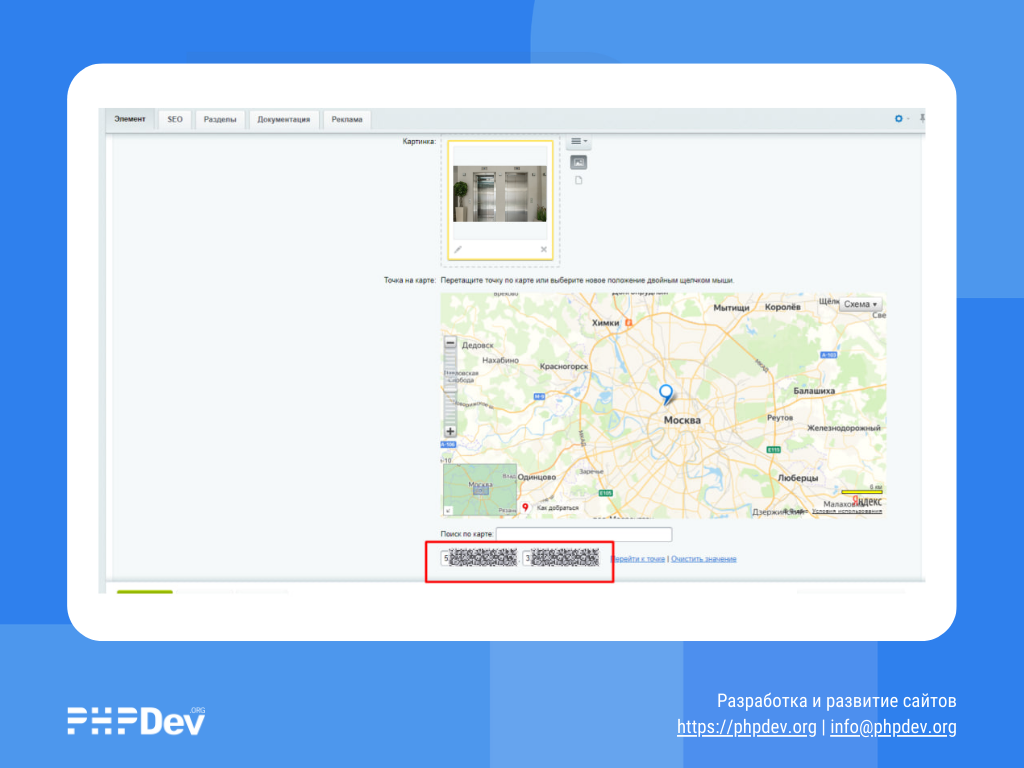The height and width of the screenshot is (768, 1024).
Task: Click the Королёв label on the map
Action: tap(782, 307)
